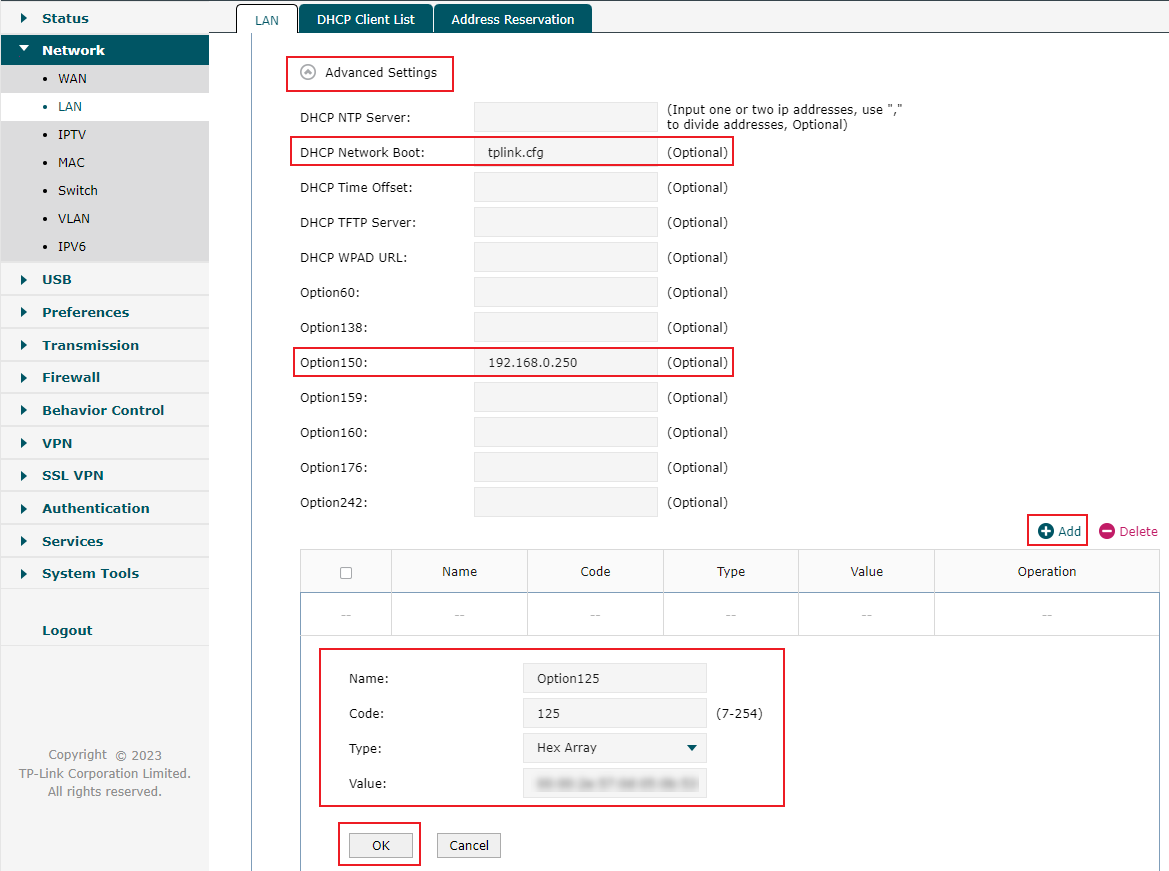
Task: Click the DHCP NTP Server input field
Action: click(x=565, y=117)
